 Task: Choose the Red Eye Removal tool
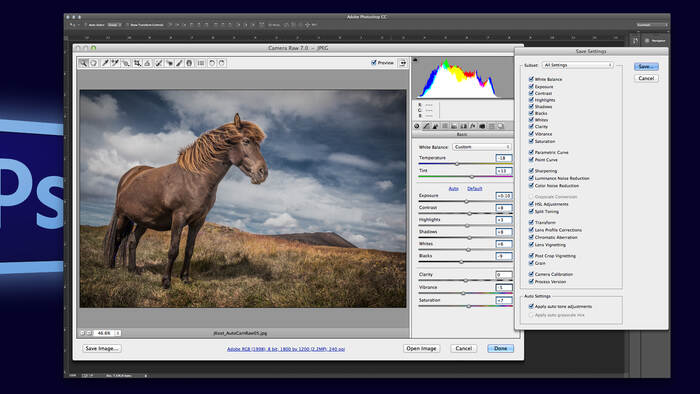pos(169,63)
